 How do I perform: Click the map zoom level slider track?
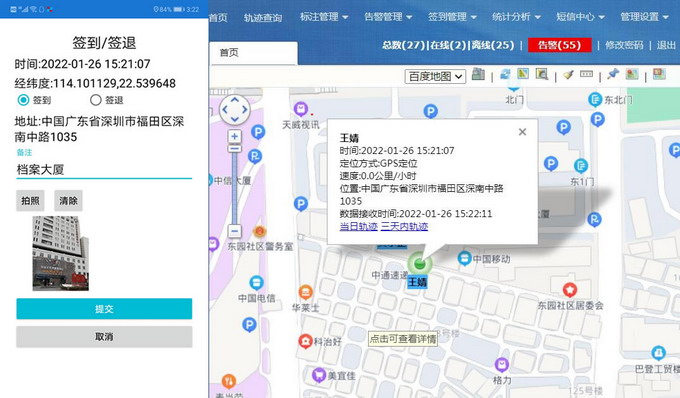[235, 186]
